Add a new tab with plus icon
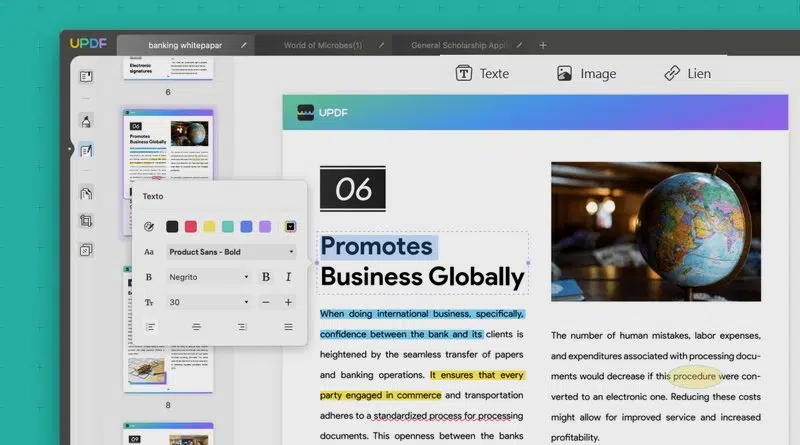Viewport: 800px width, 445px height. pos(543,45)
